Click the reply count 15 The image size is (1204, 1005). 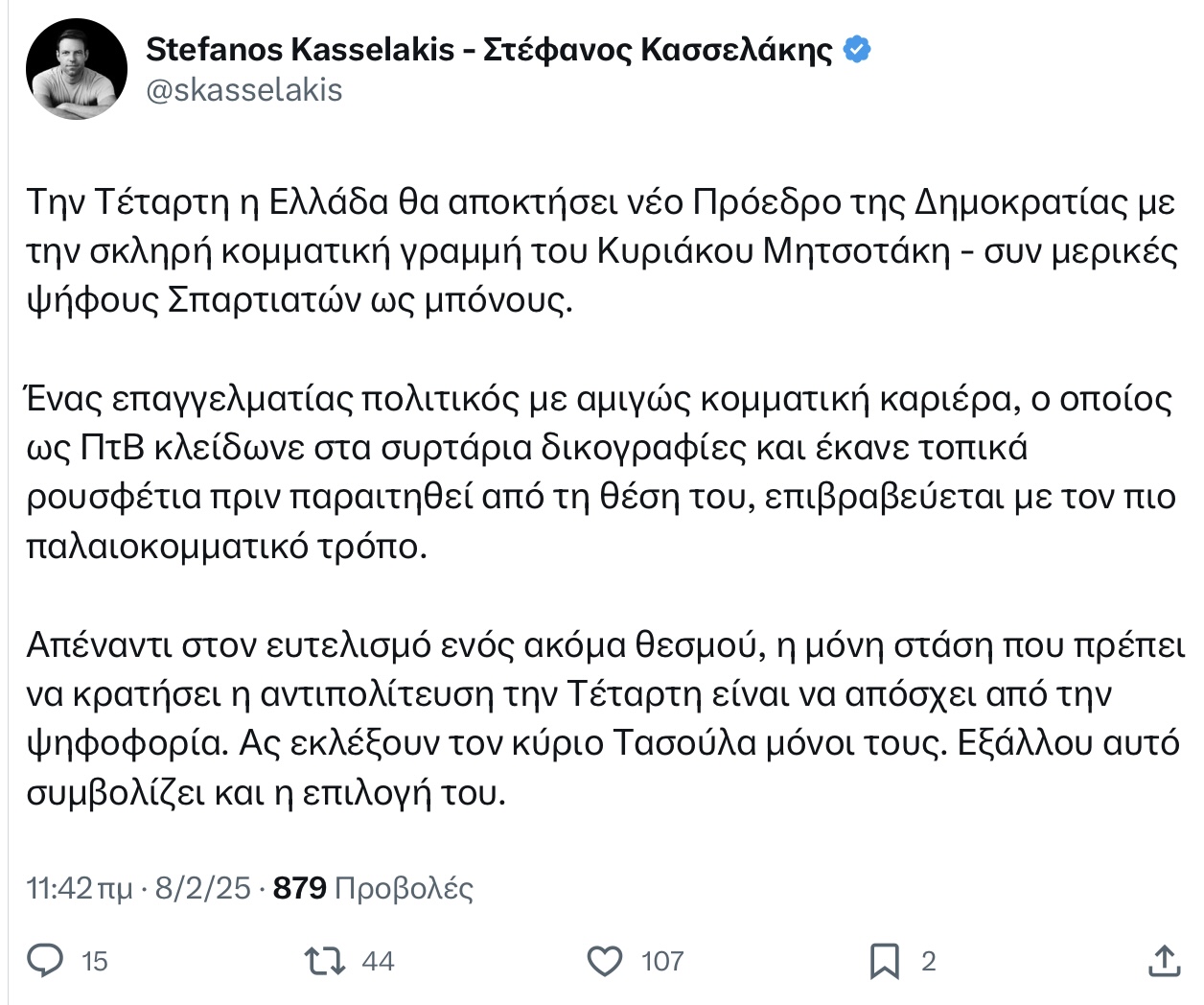click(x=95, y=962)
